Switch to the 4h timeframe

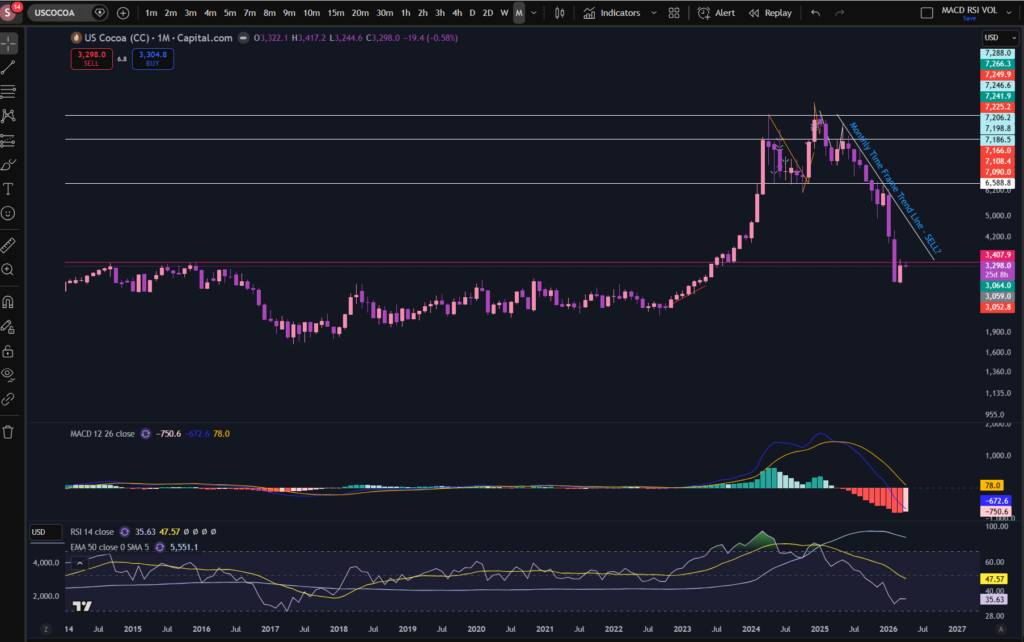(457, 13)
